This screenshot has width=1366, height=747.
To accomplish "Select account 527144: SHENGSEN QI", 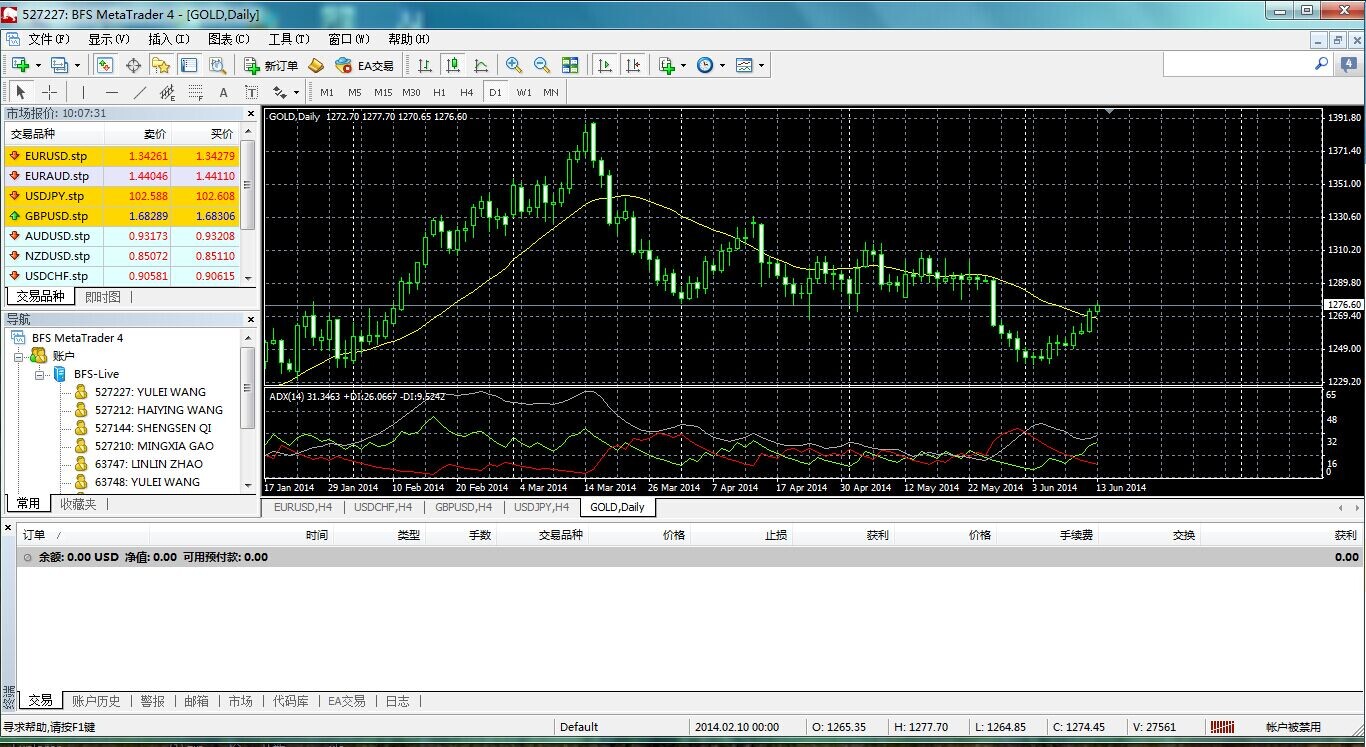I will 153,428.
